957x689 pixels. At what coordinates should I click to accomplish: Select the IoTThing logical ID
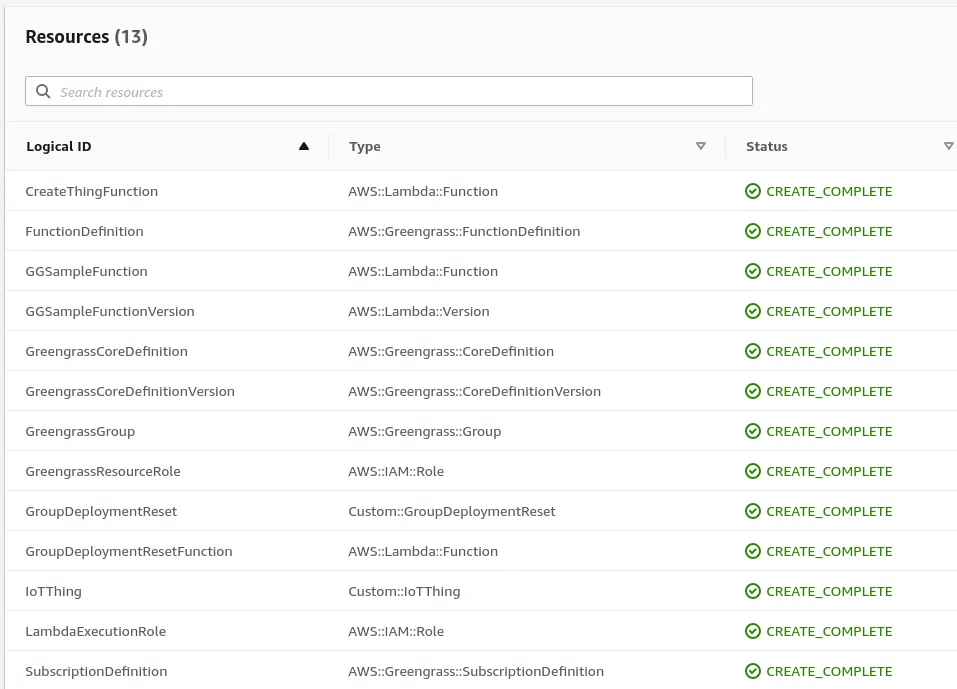53,591
